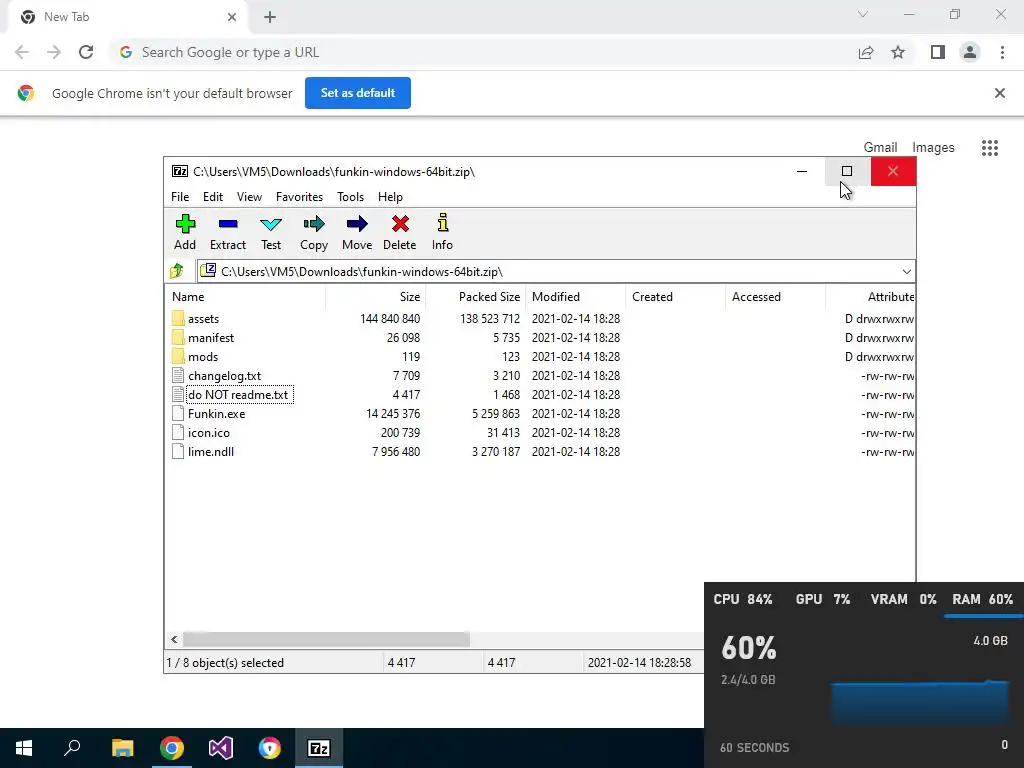Open the View menu
This screenshot has height=768, width=1024.
(x=249, y=197)
